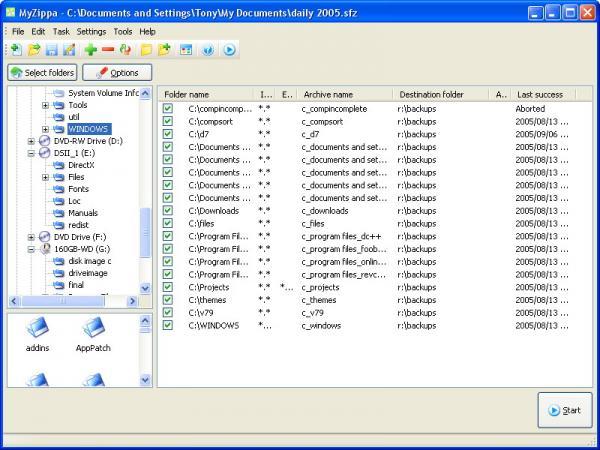This screenshot has height=450, width=600.
Task: Uncheck the C:\Downloads folder checkbox
Action: [168, 211]
